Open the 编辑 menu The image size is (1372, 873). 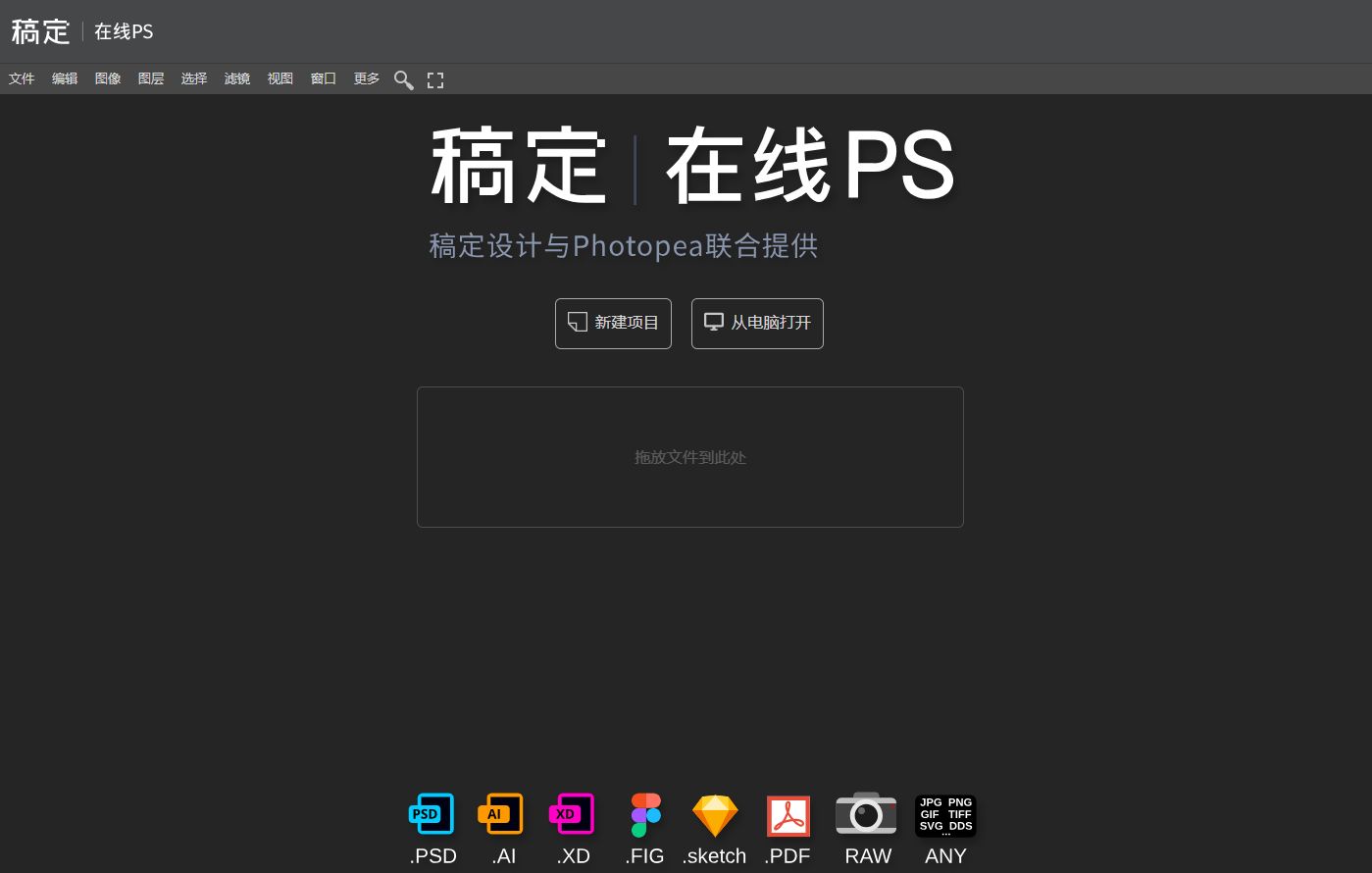coord(65,78)
